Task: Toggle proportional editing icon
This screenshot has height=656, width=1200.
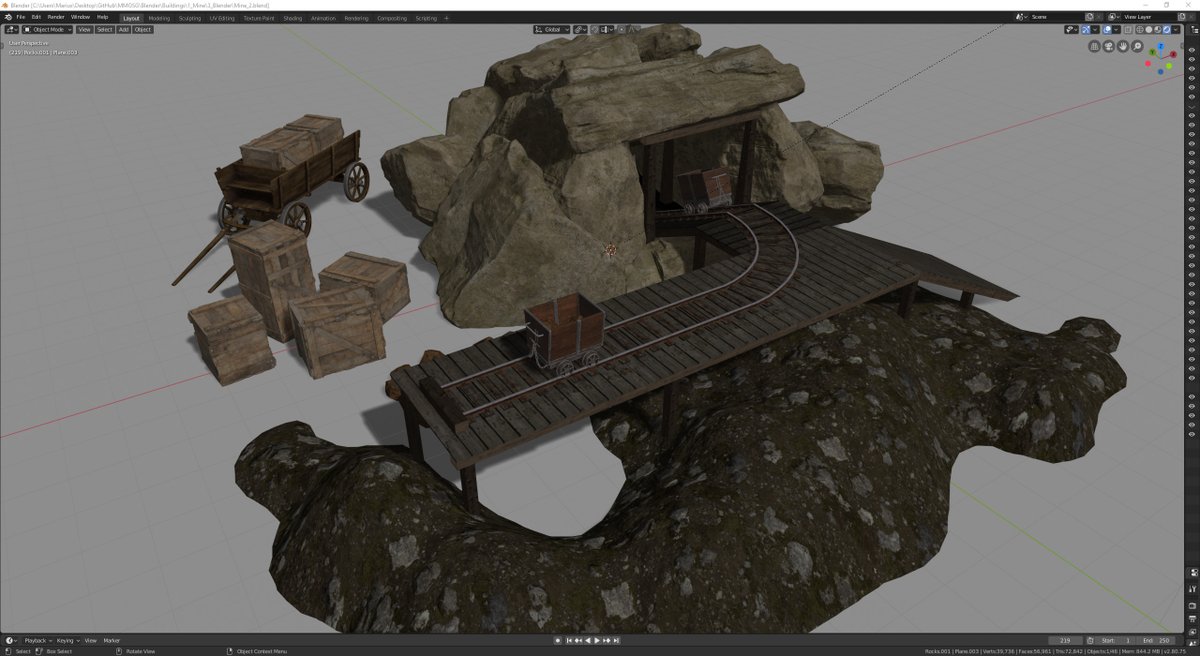Action: click(622, 29)
